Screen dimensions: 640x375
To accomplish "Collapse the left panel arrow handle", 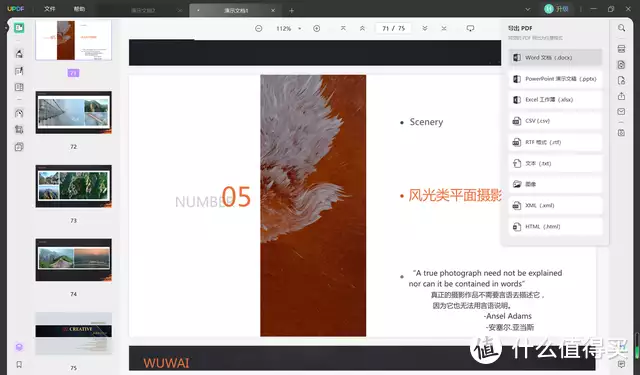I will click(x=6, y=28).
